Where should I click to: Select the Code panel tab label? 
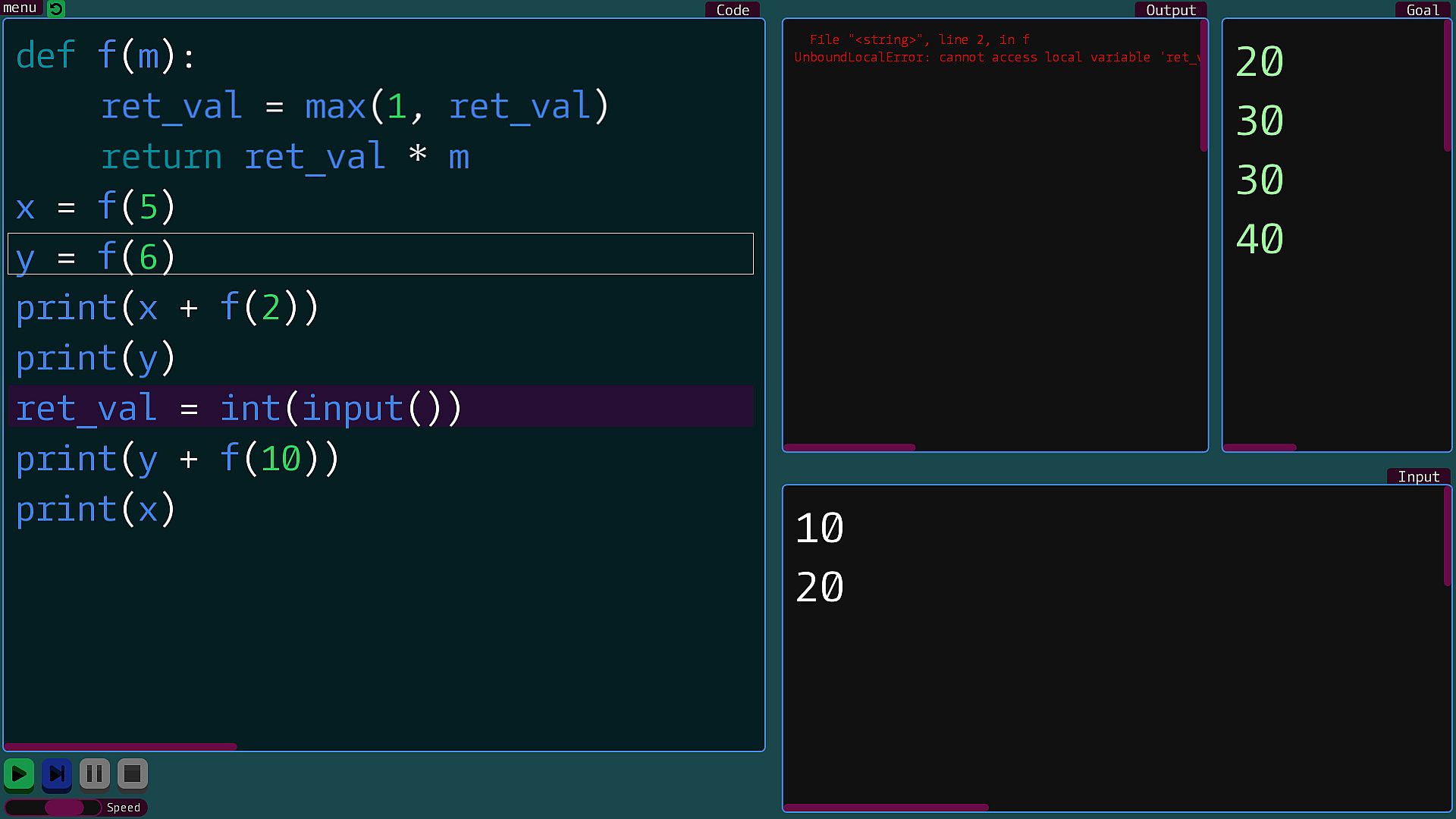[x=732, y=10]
